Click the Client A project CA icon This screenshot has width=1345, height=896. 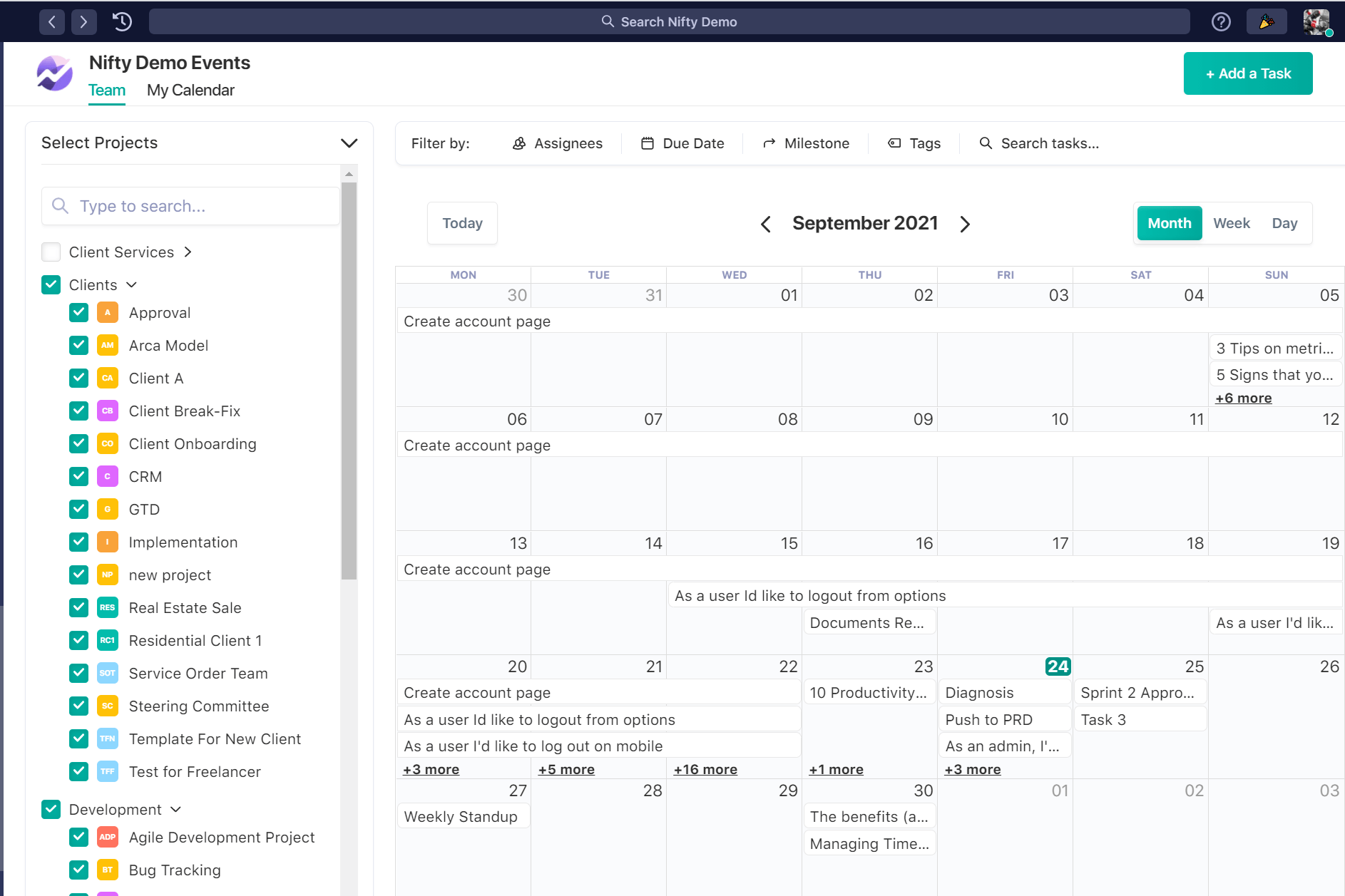108,379
